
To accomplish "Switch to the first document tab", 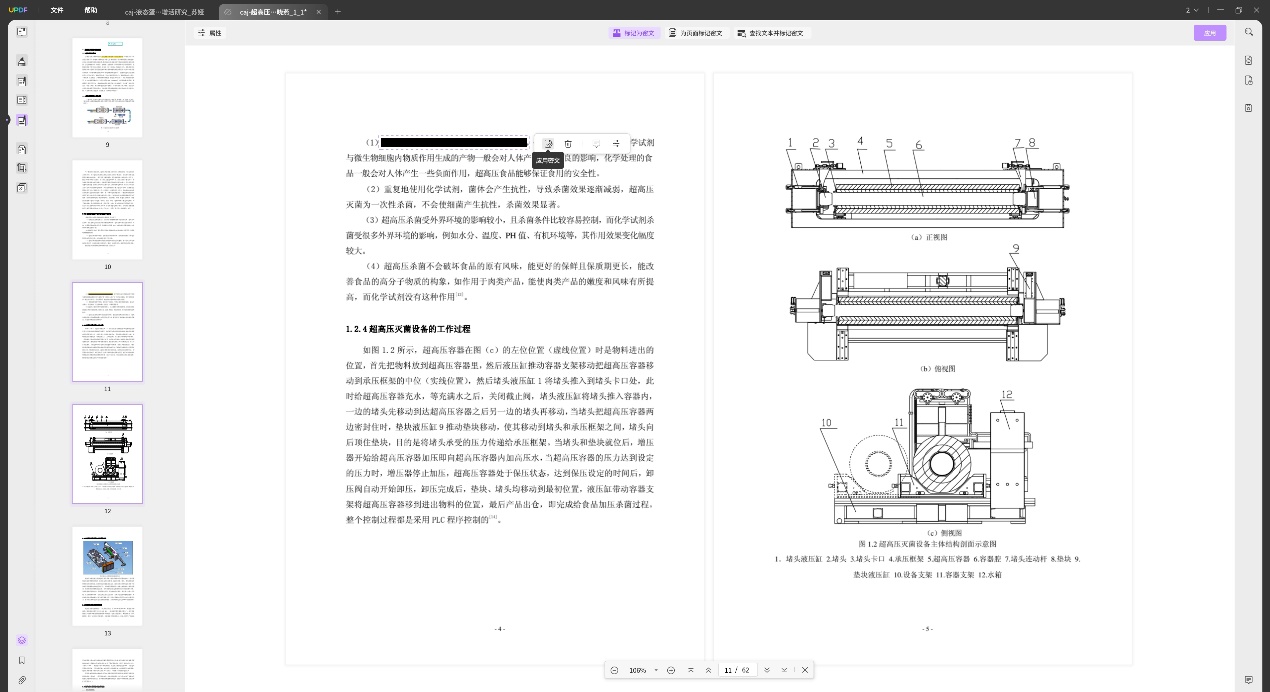I will click(x=165, y=11).
